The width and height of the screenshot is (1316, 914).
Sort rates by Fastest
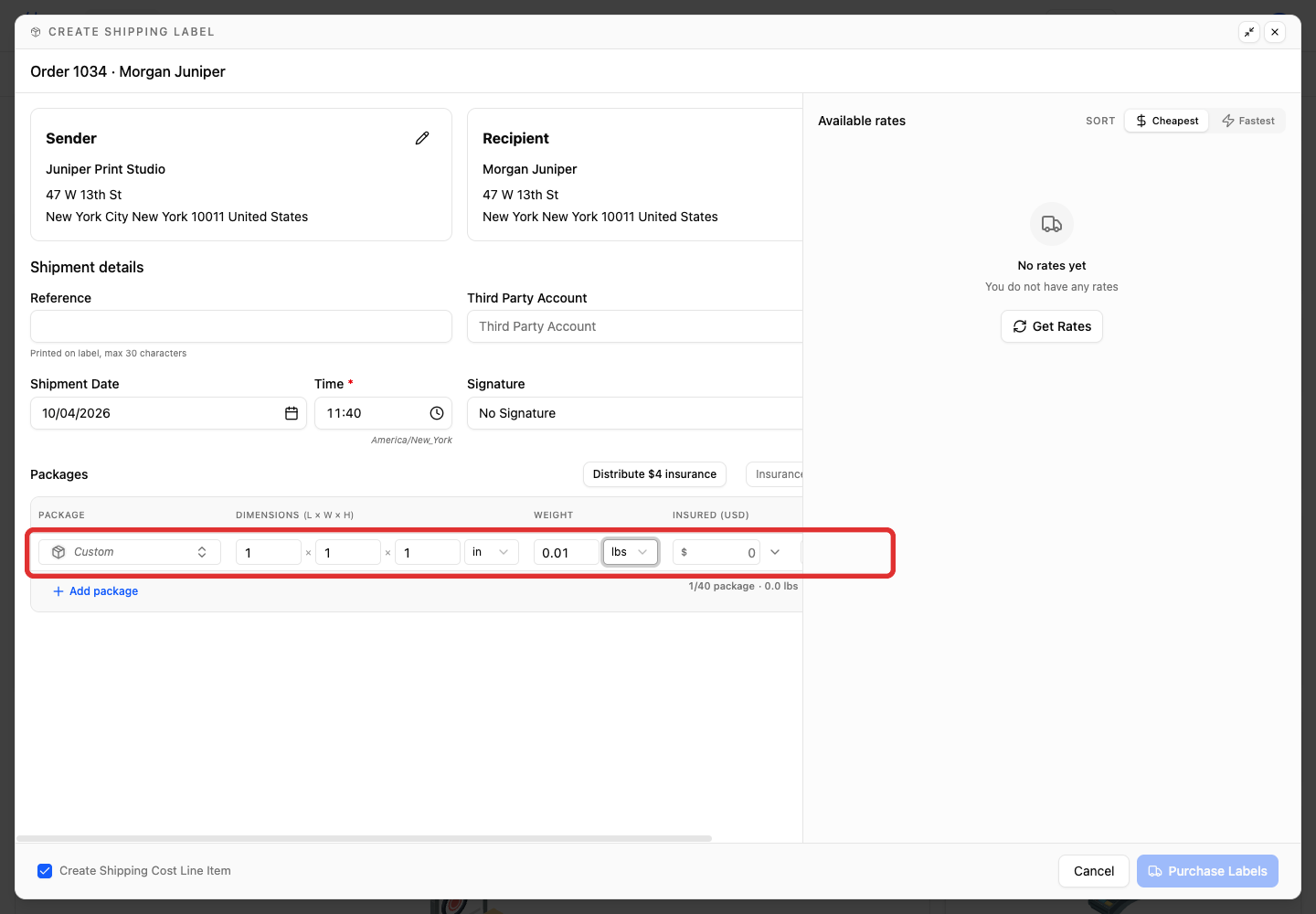coord(1248,121)
